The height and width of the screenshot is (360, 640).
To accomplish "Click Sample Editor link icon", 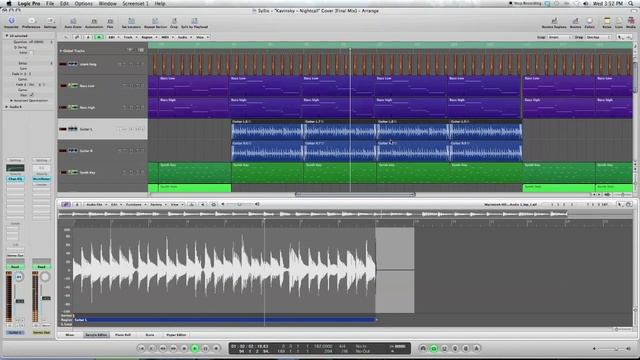I will [x=65, y=204].
